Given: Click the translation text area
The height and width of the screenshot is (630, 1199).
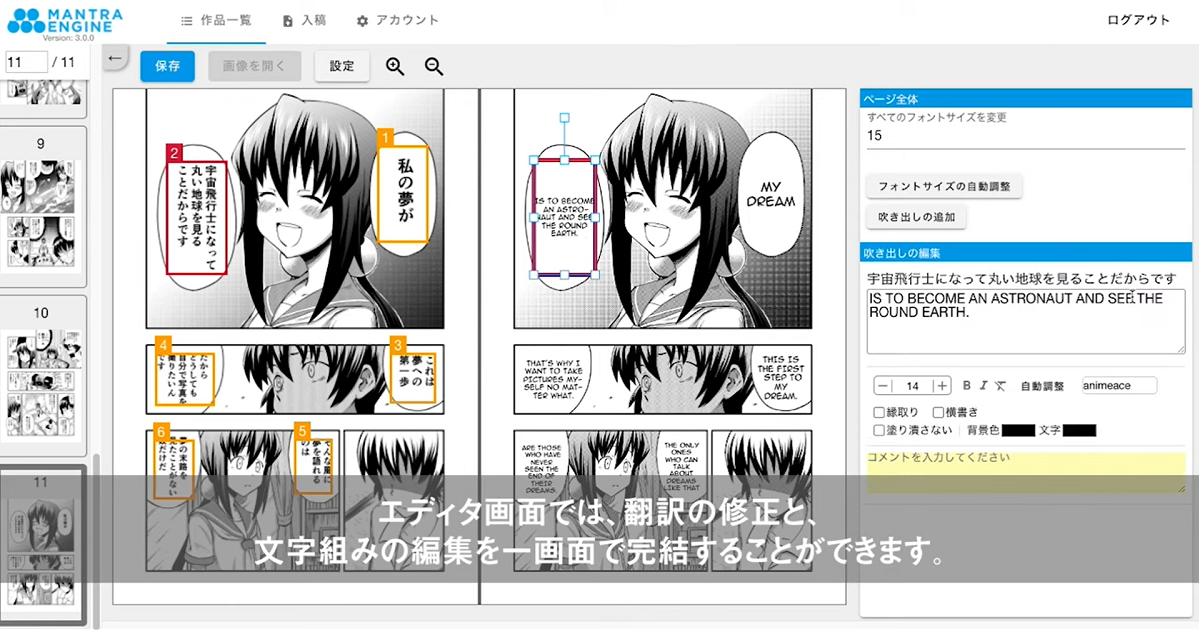Looking at the screenshot, I should (x=1025, y=321).
